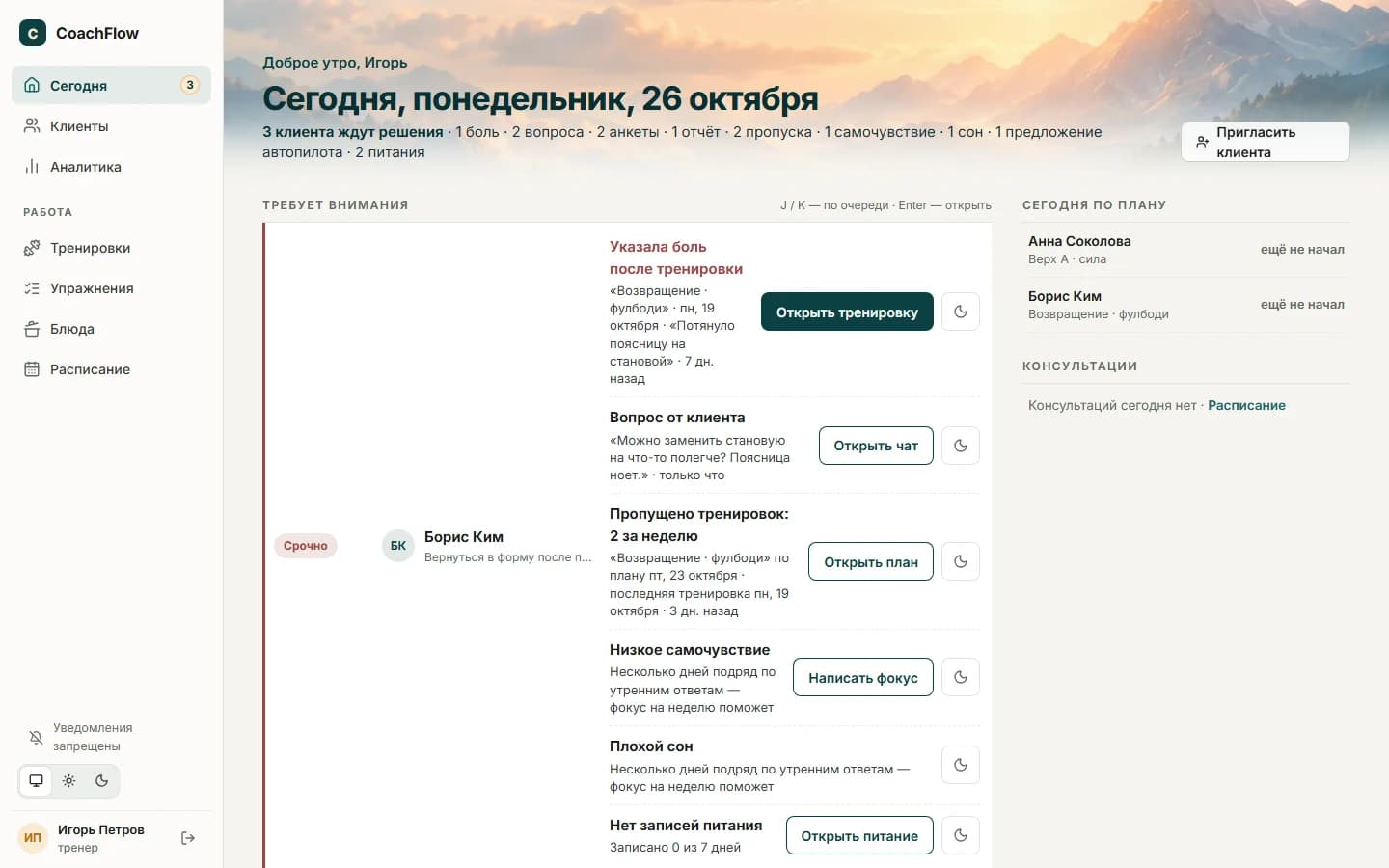The height and width of the screenshot is (868, 1389).
Task: Switch to light theme sun icon
Action: click(68, 781)
